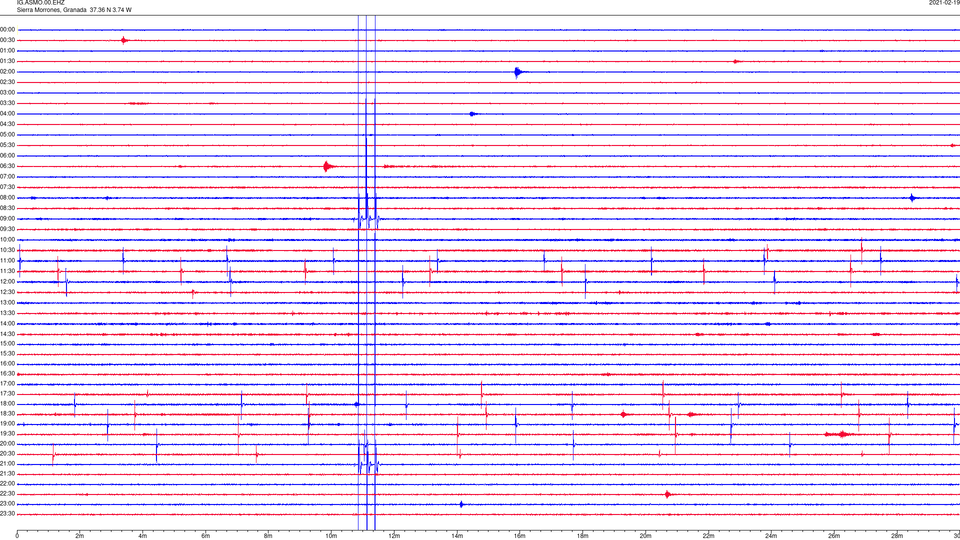Select the 01:00 time label
The width and height of the screenshot is (960, 540).
tap(7, 51)
